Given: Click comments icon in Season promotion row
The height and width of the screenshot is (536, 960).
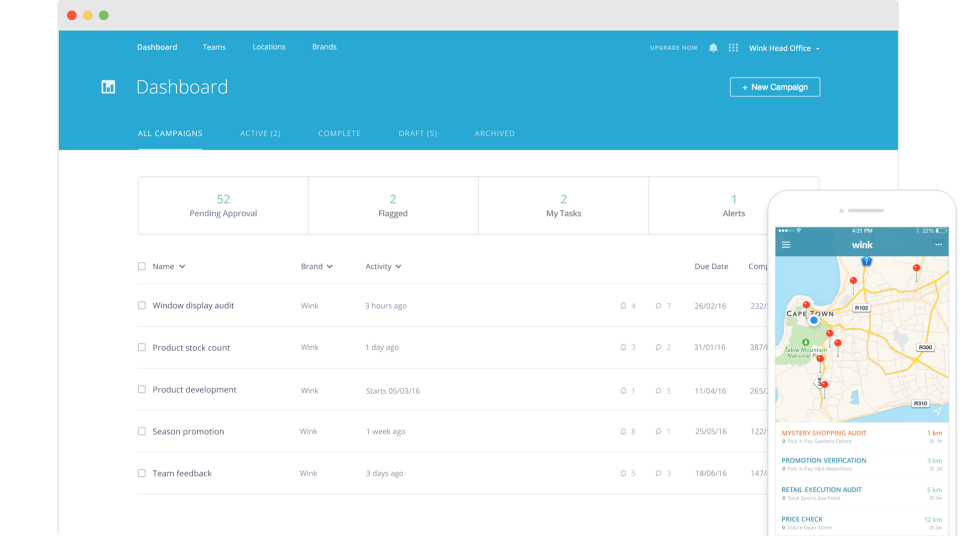Looking at the screenshot, I should 659,431.
